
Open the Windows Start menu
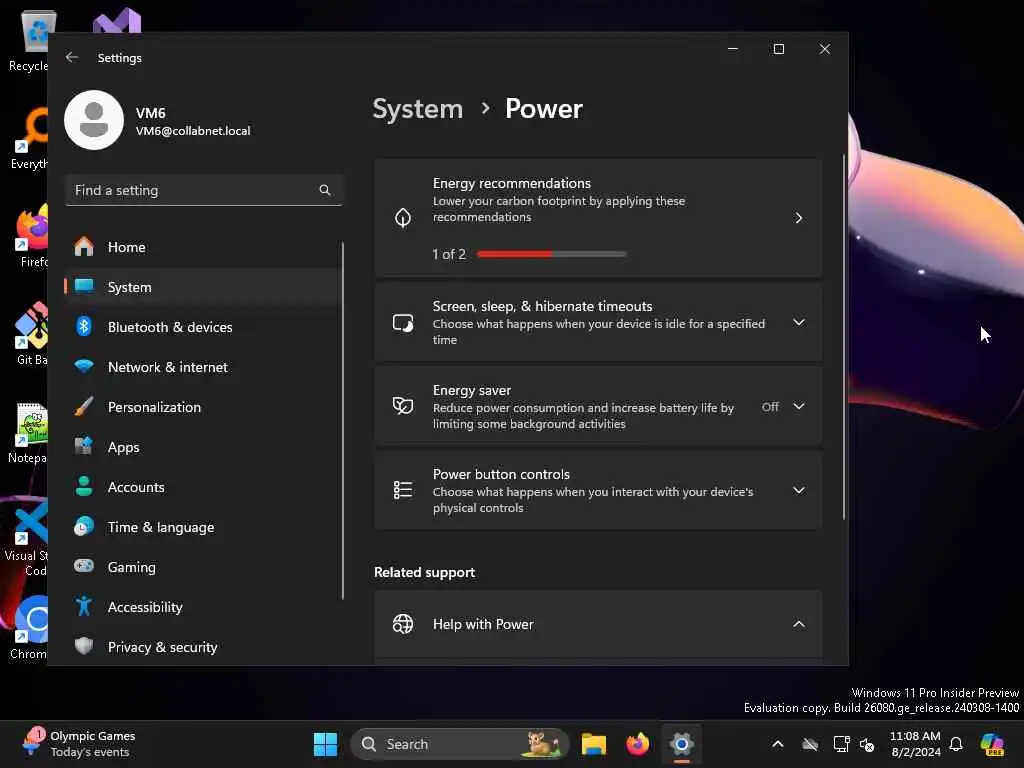click(x=325, y=744)
